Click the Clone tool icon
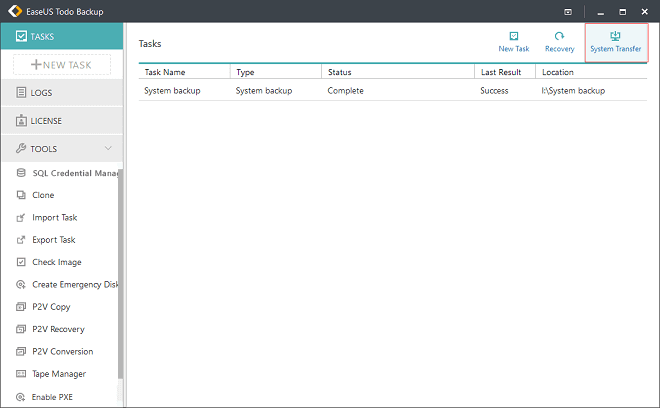Viewport: 660px width, 408px height. tap(21, 195)
